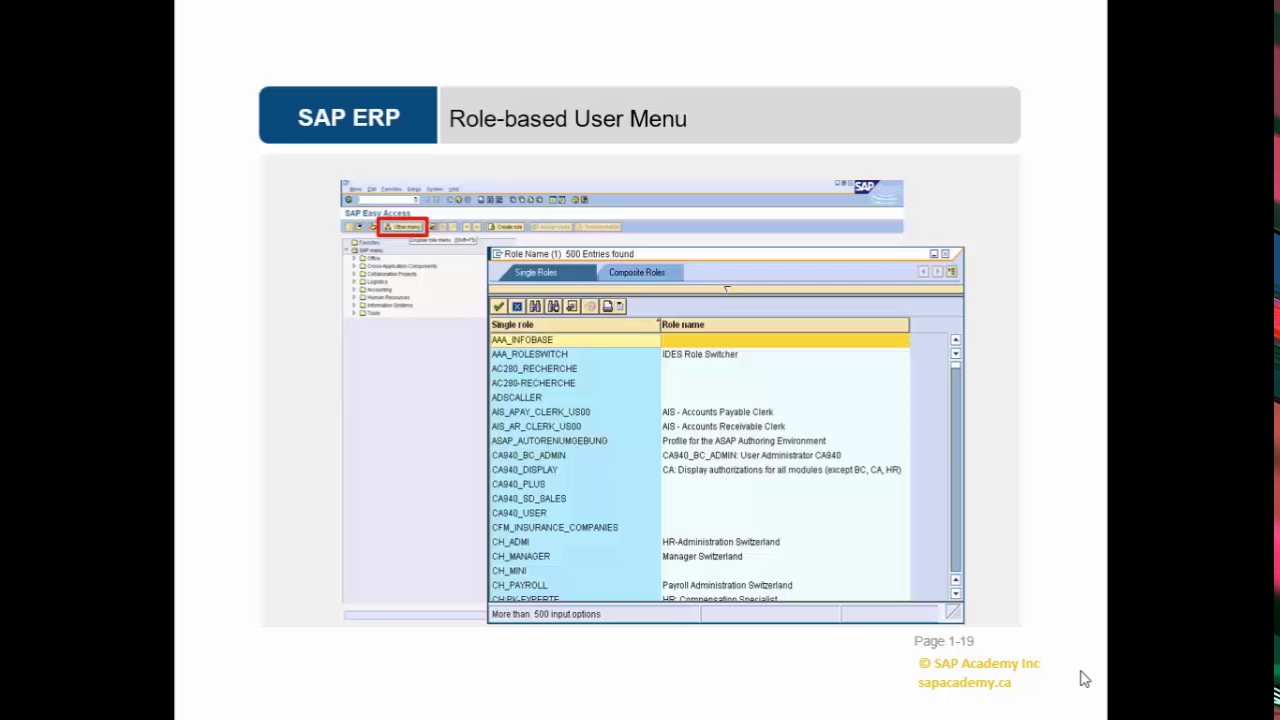Select the CA940_BC_ADMIN role
This screenshot has height=720, width=1280.
coord(699,456)
